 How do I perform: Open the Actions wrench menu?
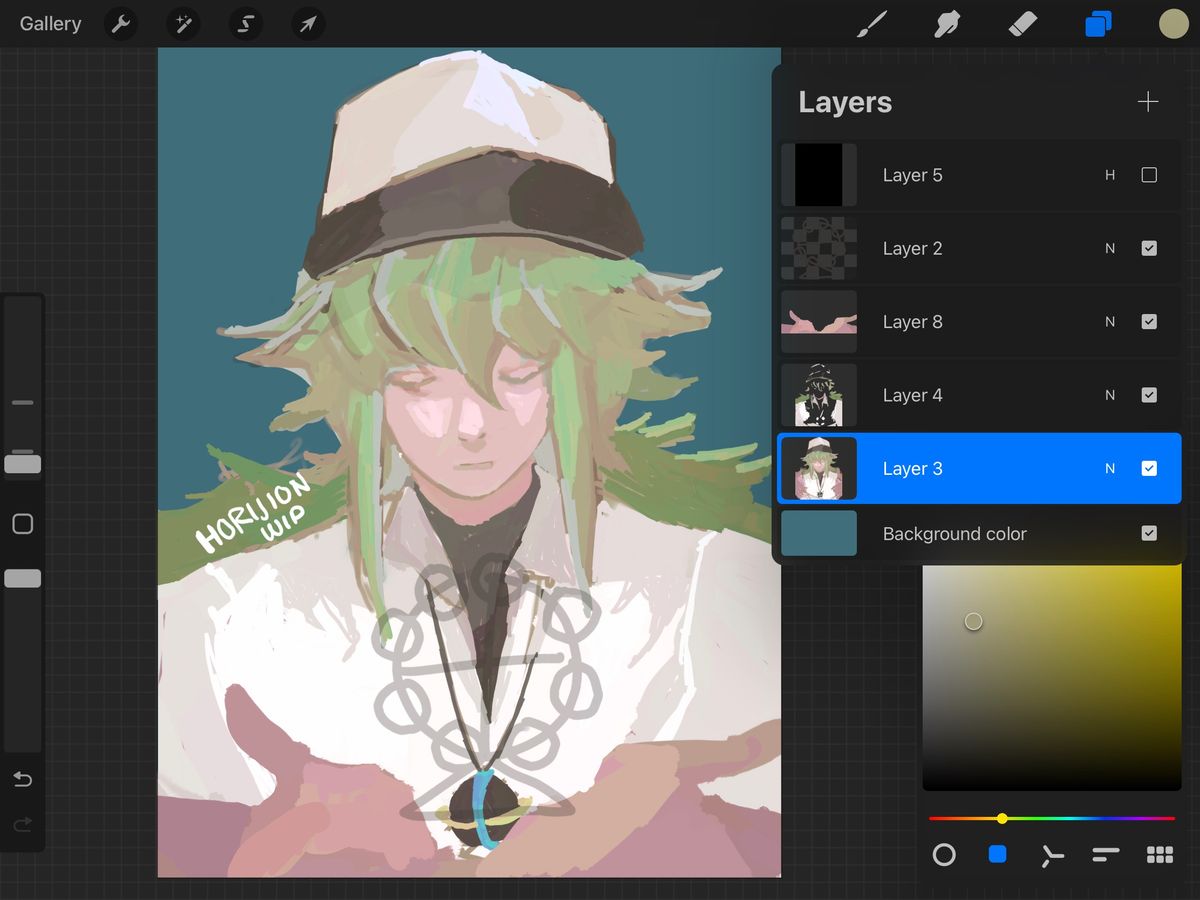[x=121, y=24]
